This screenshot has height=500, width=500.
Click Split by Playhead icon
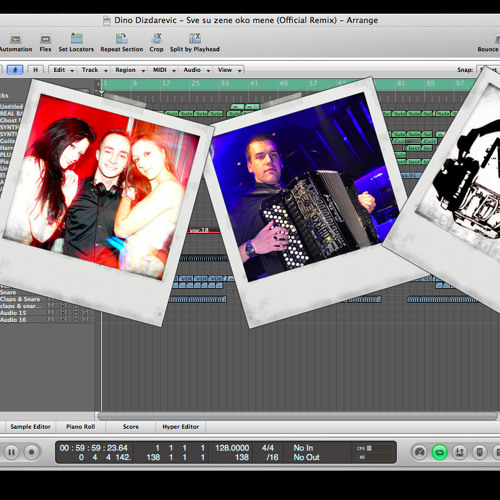195,38
